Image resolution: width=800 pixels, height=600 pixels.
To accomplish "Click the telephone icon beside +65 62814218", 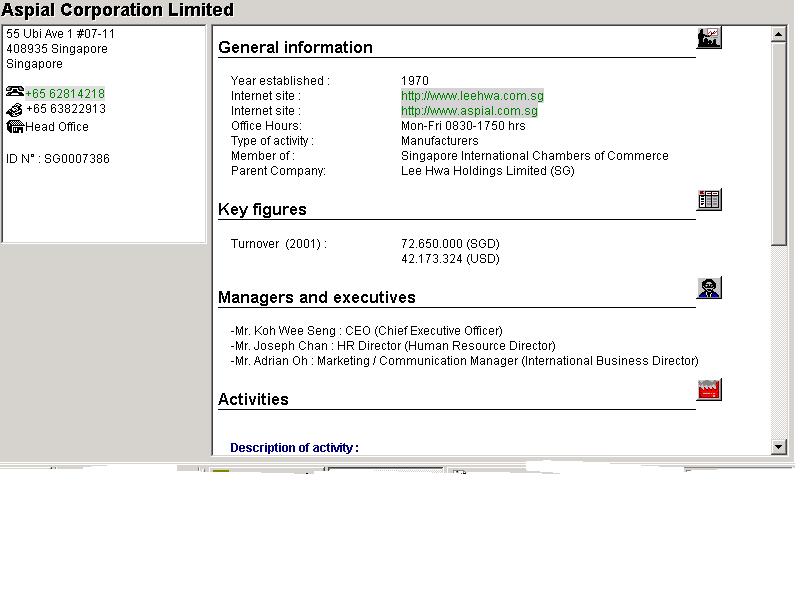I will click(x=15, y=93).
